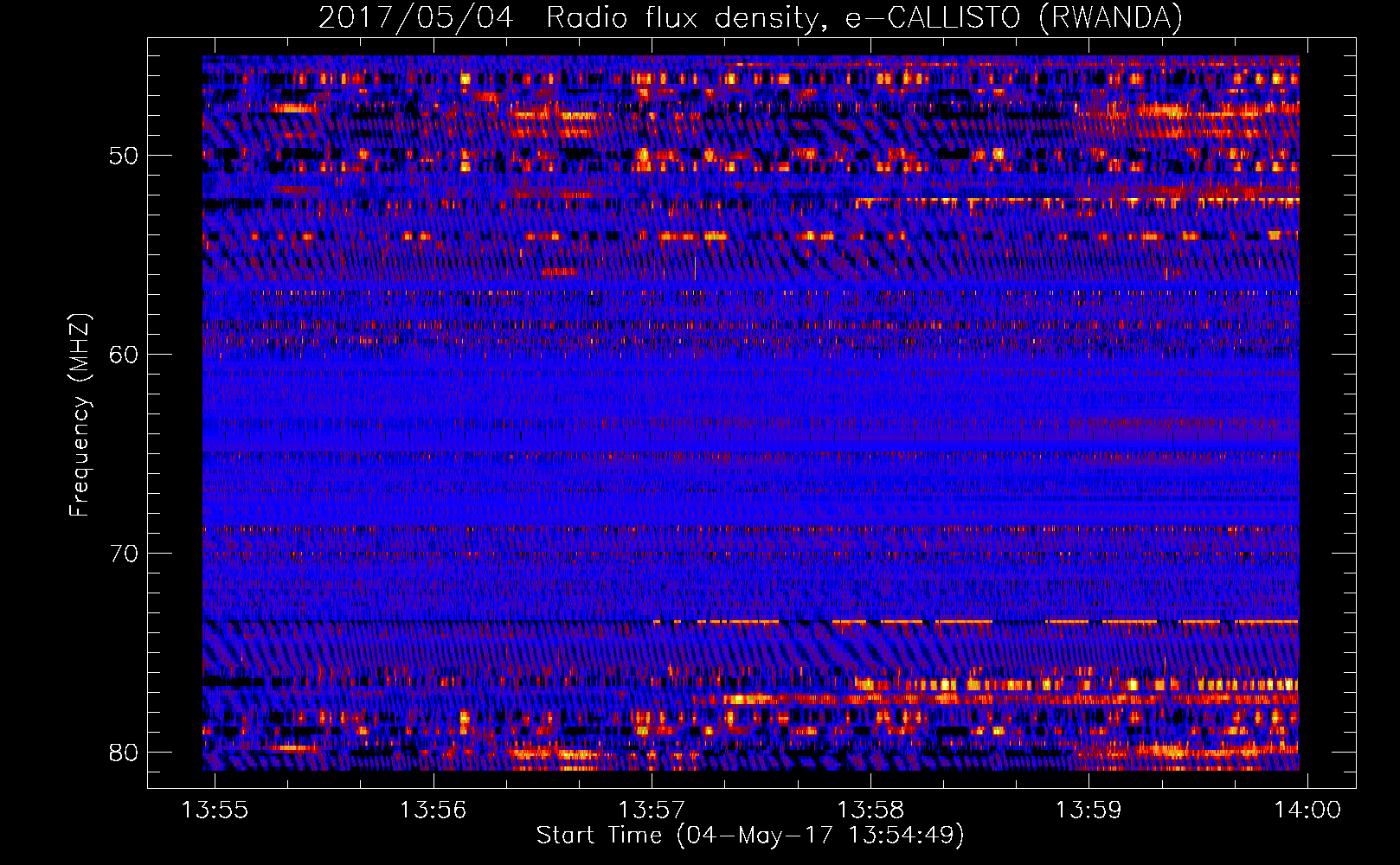
Task: Click the date '2017/05/04' in title
Action: (416, 17)
